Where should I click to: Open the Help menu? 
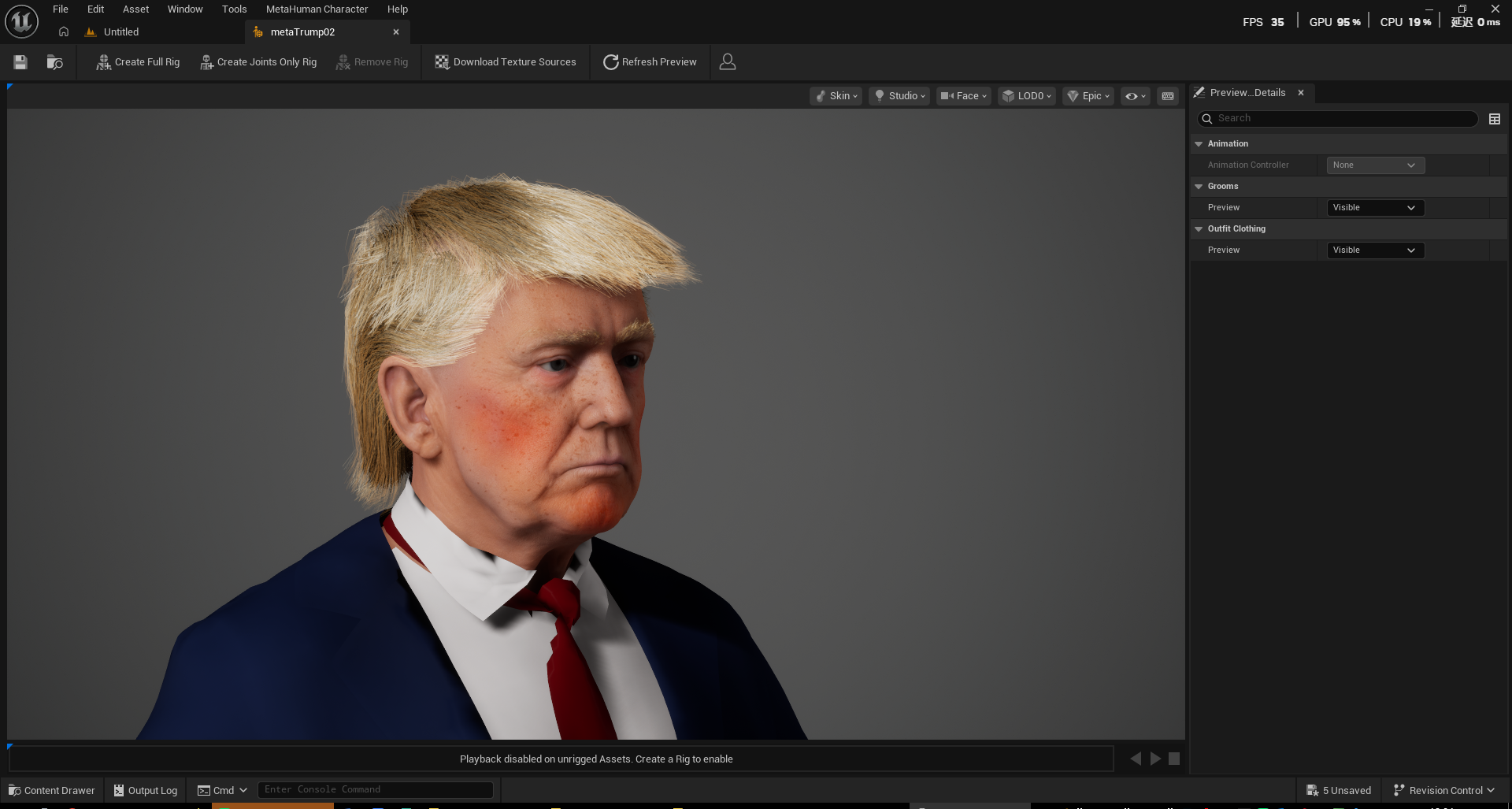pyautogui.click(x=398, y=9)
